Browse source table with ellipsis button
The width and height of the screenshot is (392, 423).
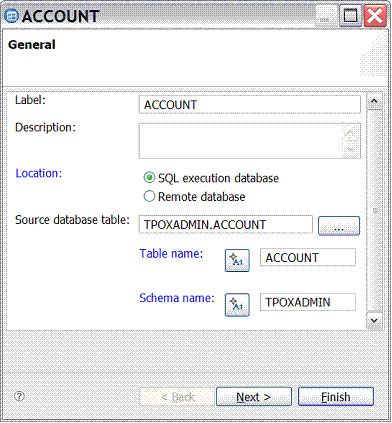tap(339, 226)
